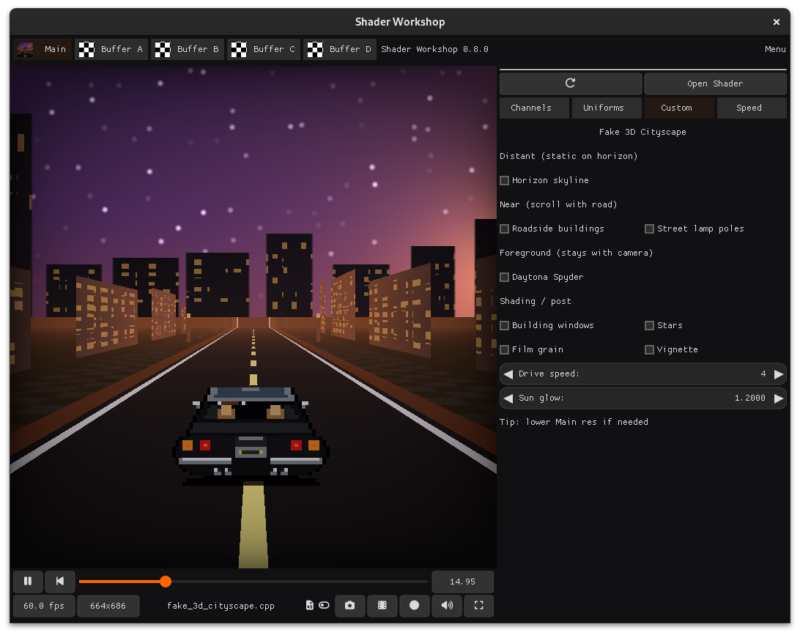Increase Drive speed with right arrow
Screen dimensions: 800x635
point(779,374)
